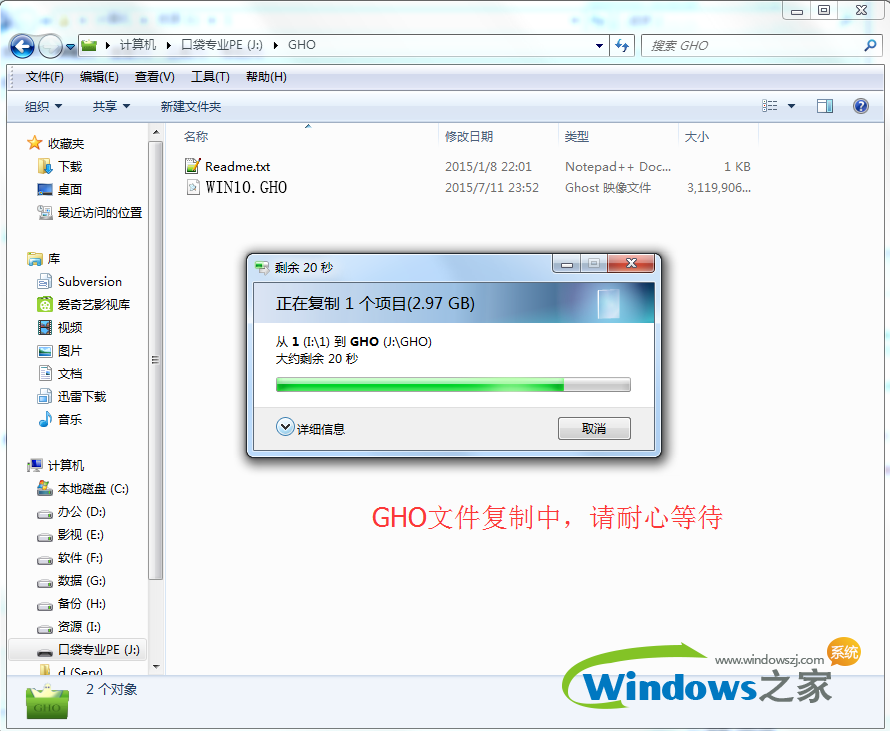The width and height of the screenshot is (890, 731).
Task: Open the 工具(T) menu
Action: click(210, 77)
